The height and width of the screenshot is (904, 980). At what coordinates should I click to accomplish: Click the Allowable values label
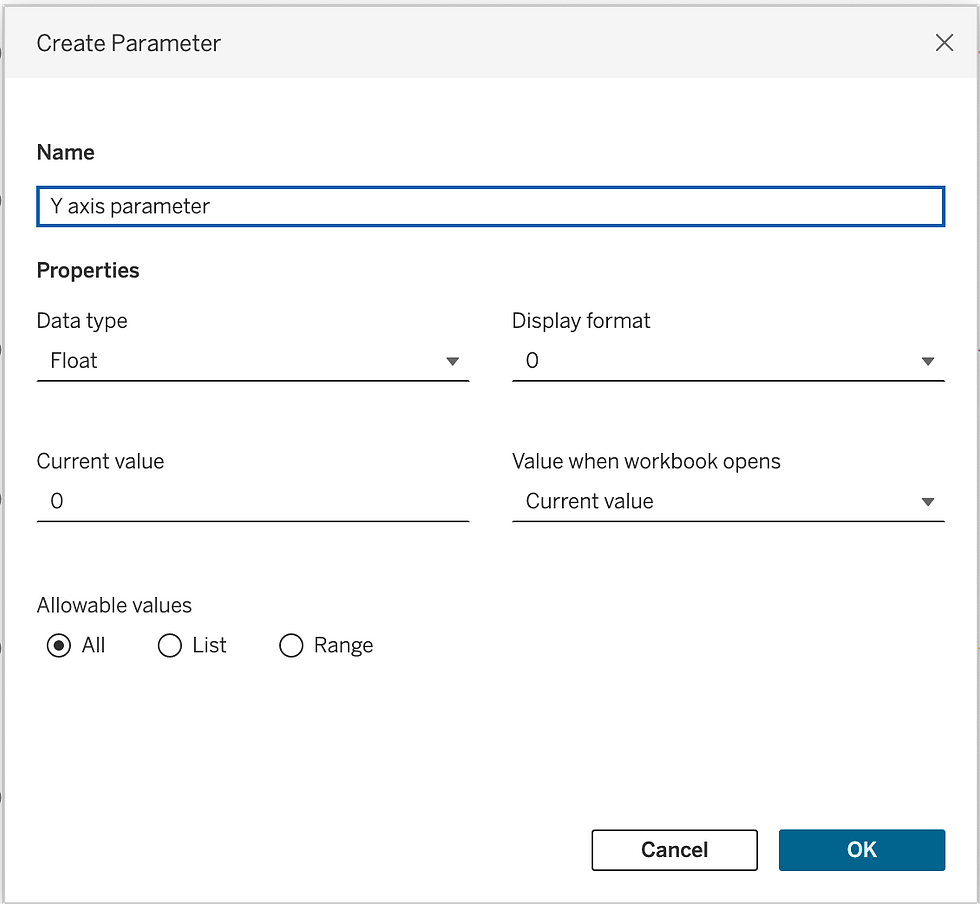pos(114,605)
